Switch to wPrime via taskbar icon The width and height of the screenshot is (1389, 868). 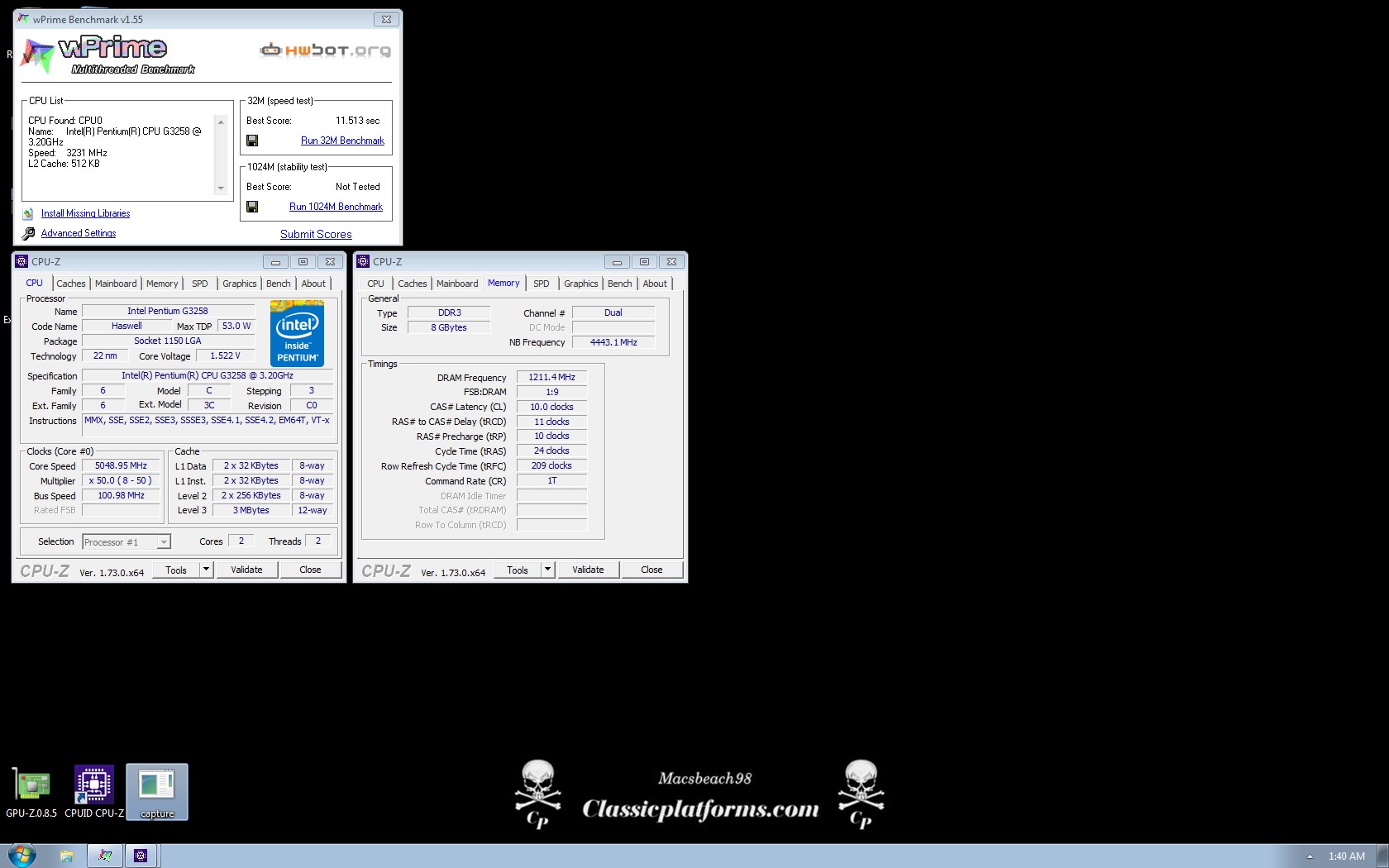click(105, 856)
